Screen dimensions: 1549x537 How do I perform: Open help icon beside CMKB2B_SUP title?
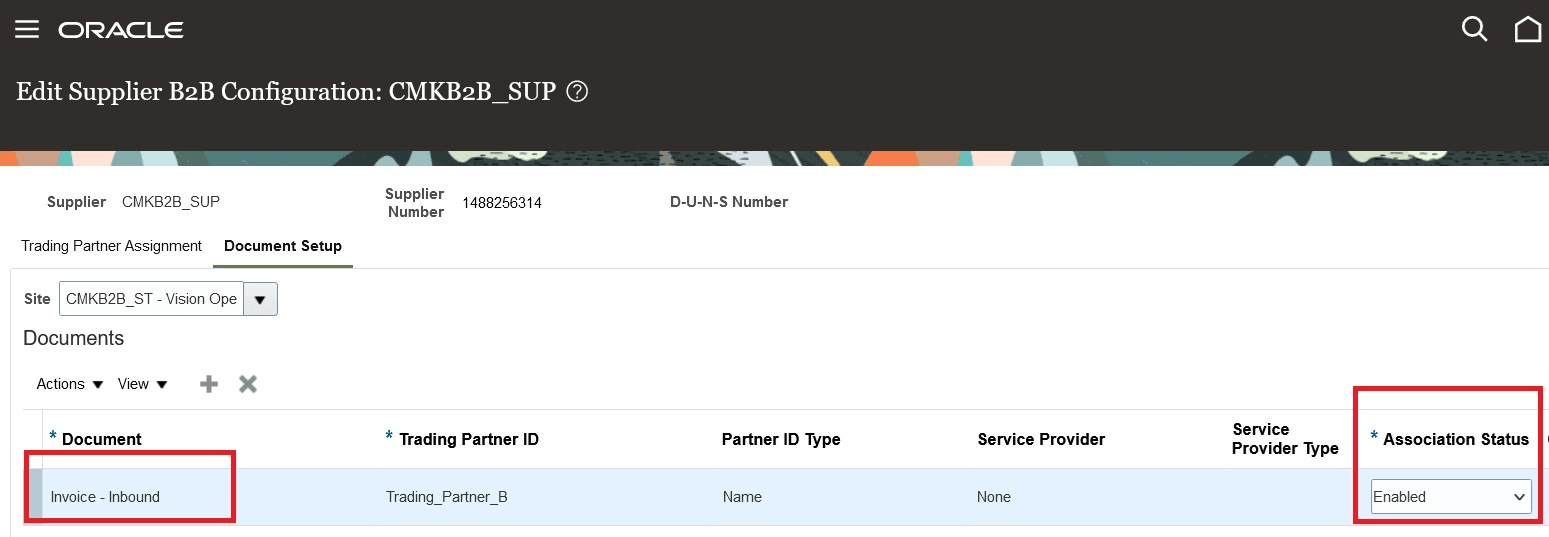tap(577, 92)
